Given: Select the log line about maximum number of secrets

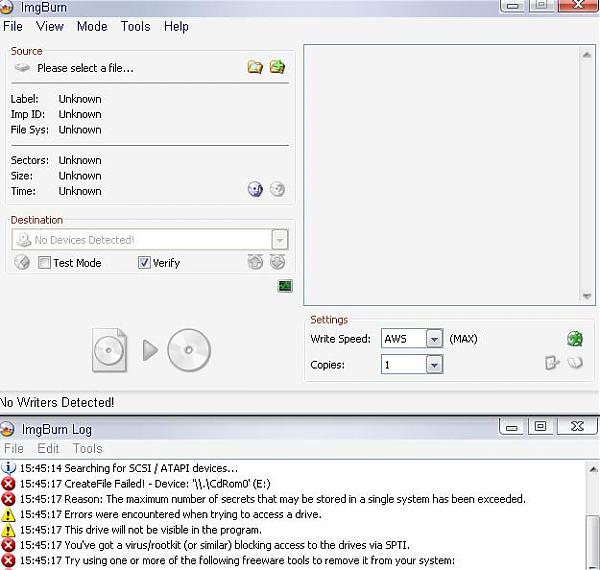Looking at the screenshot, I should click(x=272, y=499).
